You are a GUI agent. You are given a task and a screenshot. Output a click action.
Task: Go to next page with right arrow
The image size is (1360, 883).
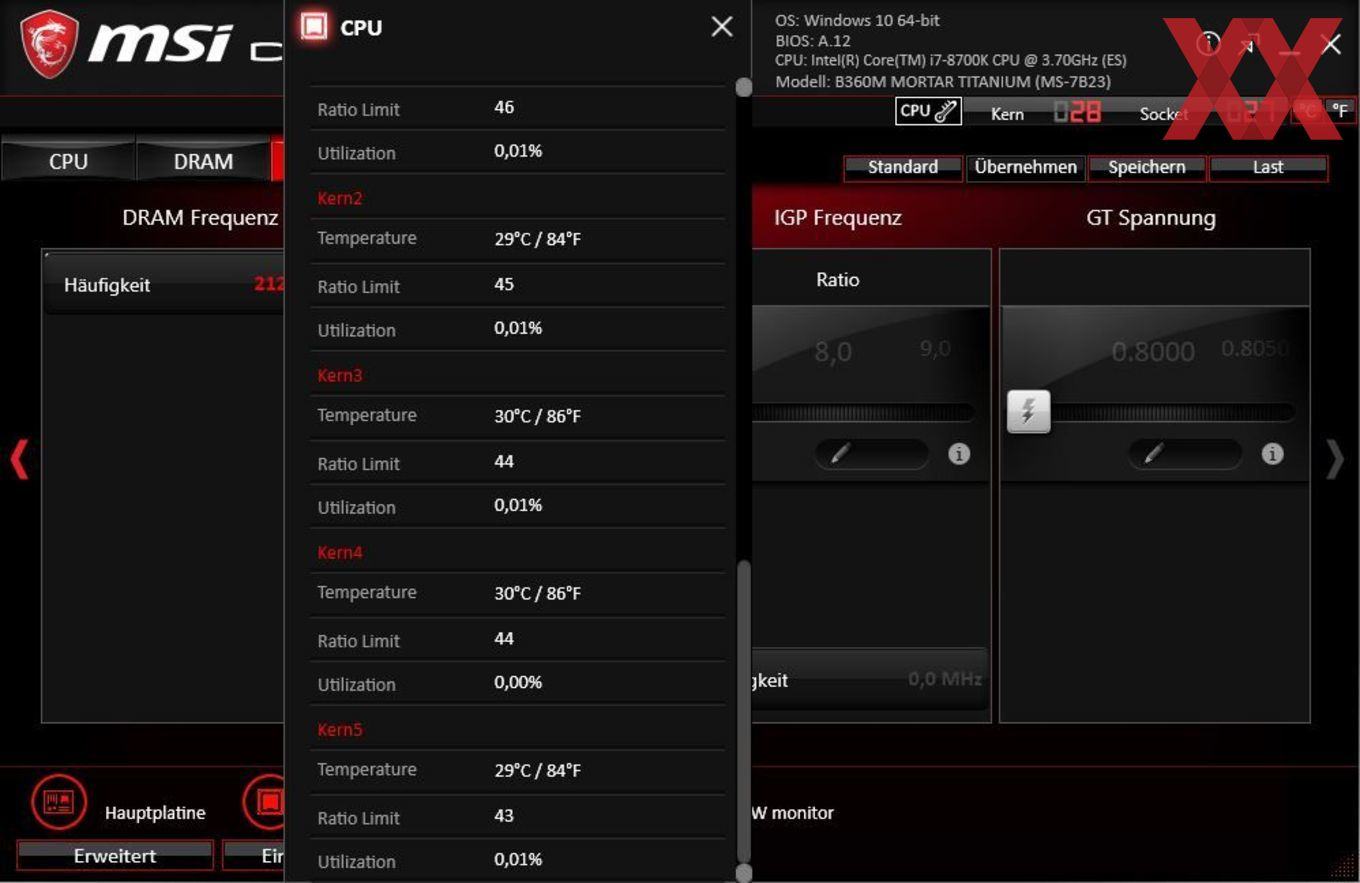[x=1335, y=460]
